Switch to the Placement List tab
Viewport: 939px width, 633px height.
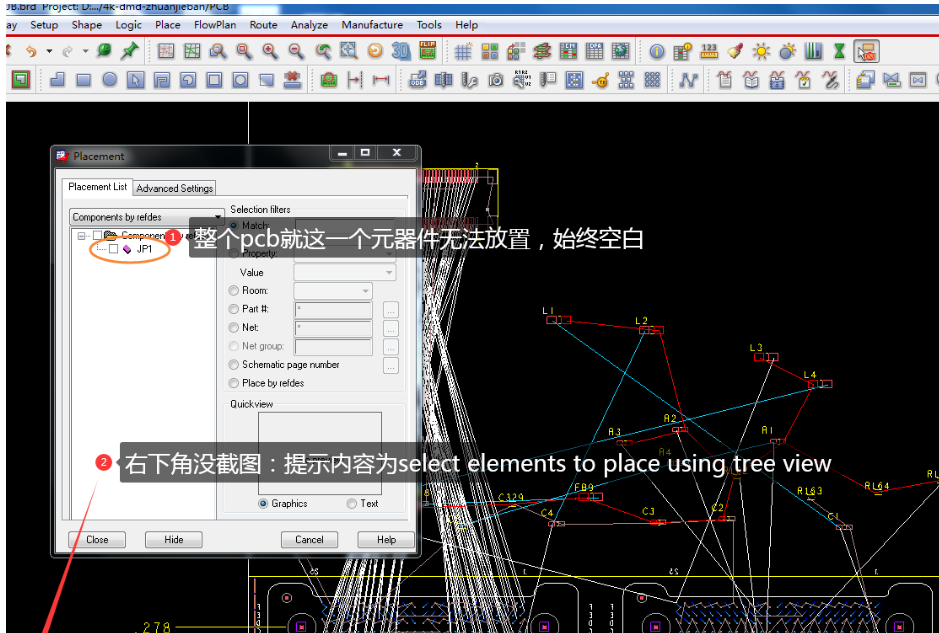[x=97, y=187]
